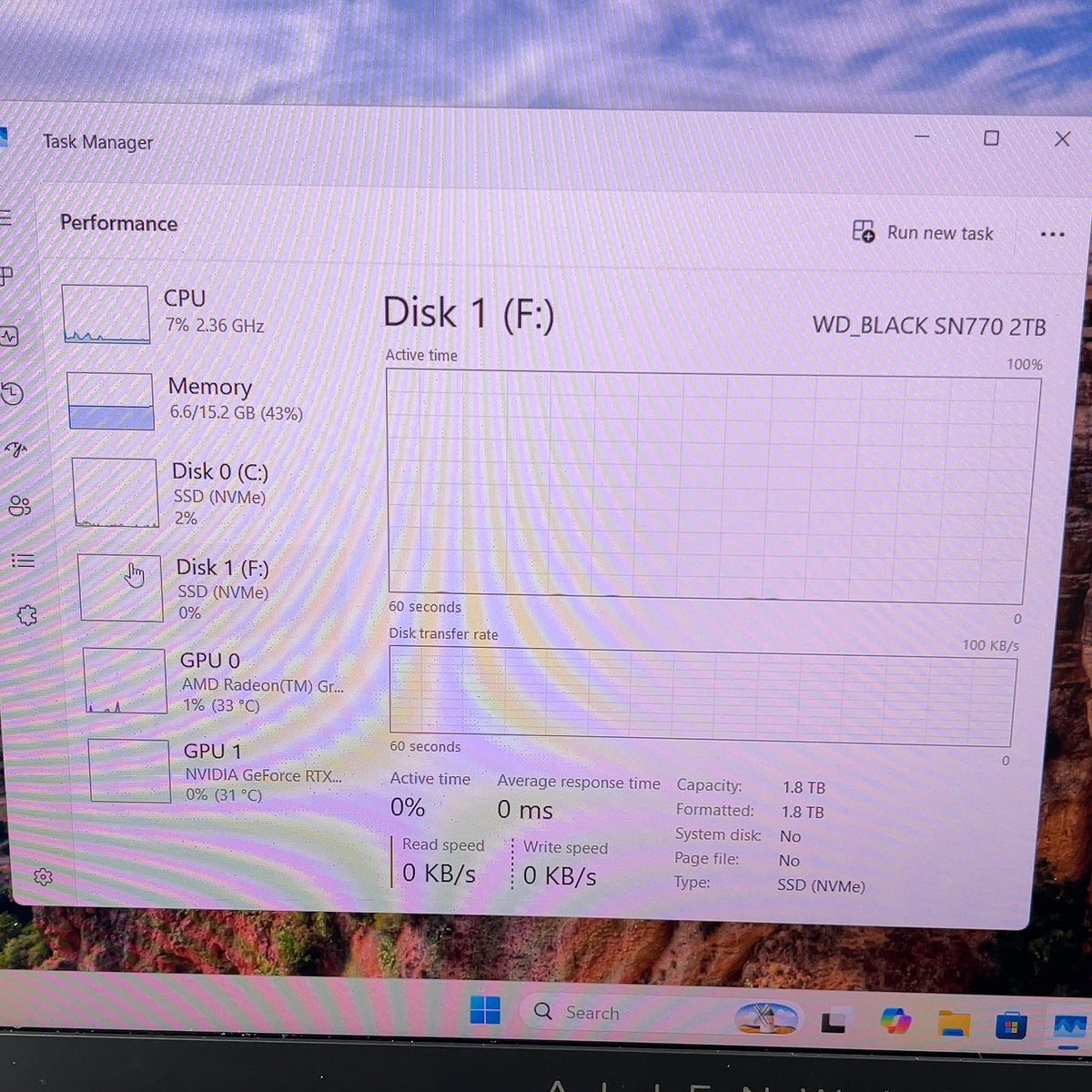Click the Page file No value
Image resolution: width=1092 pixels, height=1092 pixels.
tap(789, 861)
